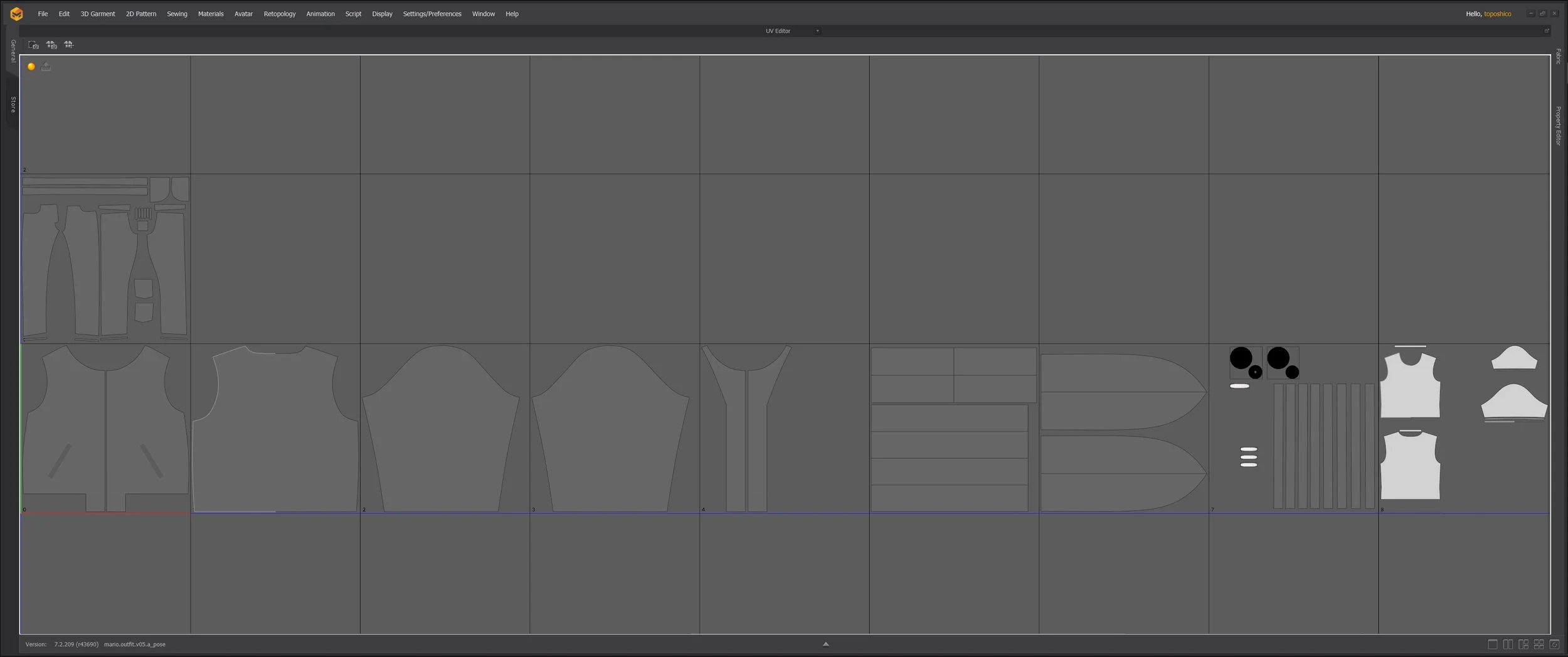The image size is (1568, 657).
Task: Click the orange sphere icon in UV viewport
Action: [x=31, y=67]
